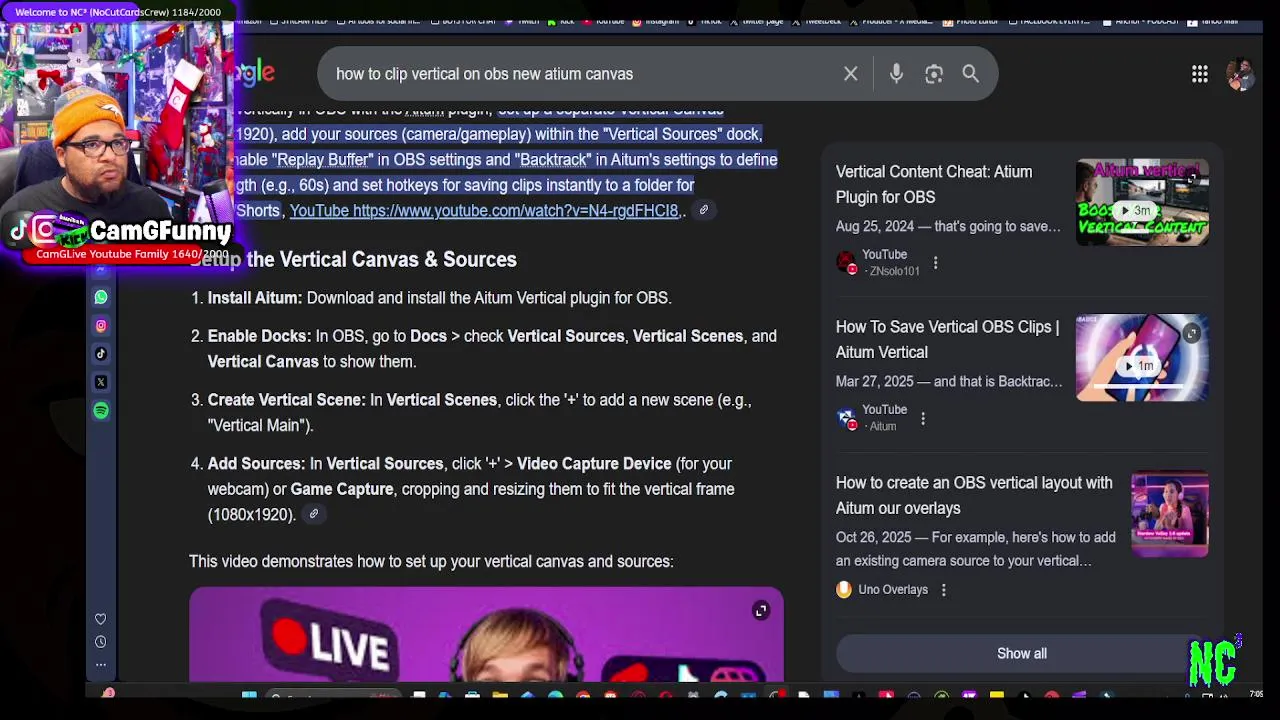Image resolution: width=1280 pixels, height=720 pixels.
Task: Open the How To Save Vertical OBS Clips thumbnail
Action: (x=1142, y=358)
